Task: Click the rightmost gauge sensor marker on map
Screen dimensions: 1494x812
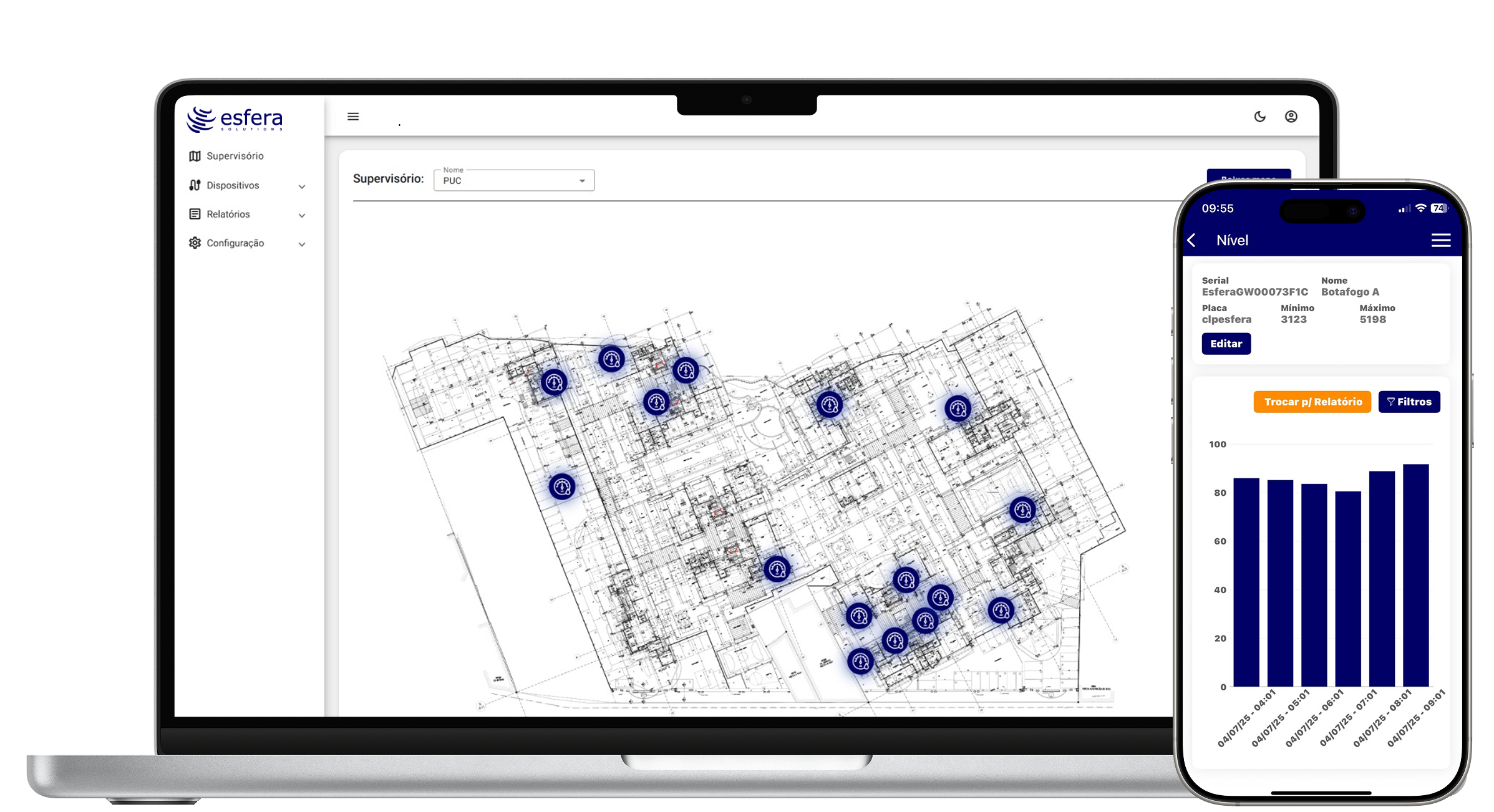Action: pos(1022,510)
